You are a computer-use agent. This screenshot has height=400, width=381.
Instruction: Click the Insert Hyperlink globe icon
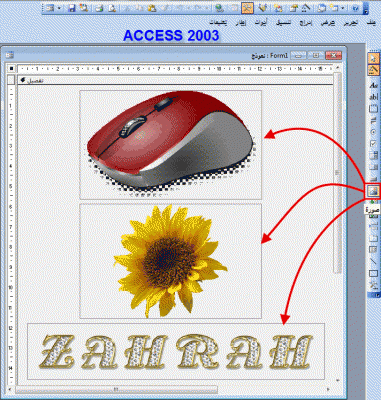(219, 8)
